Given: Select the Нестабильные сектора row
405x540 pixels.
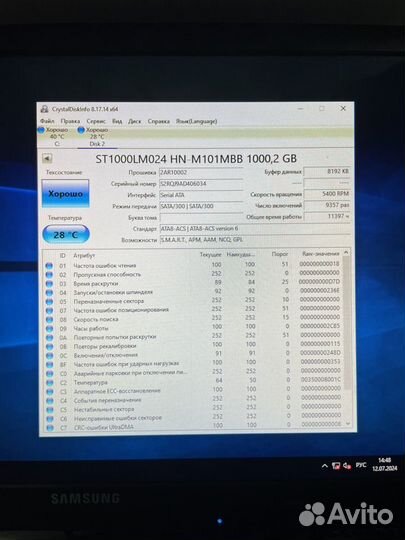Looking at the screenshot, I should (x=194, y=408).
